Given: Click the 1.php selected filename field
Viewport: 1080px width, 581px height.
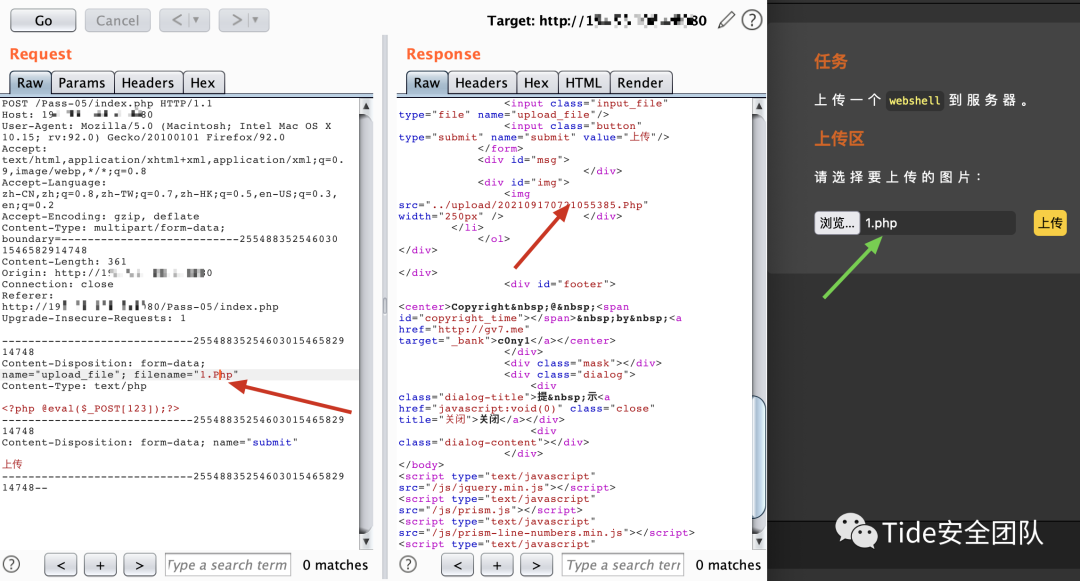Looking at the screenshot, I should coord(937,223).
